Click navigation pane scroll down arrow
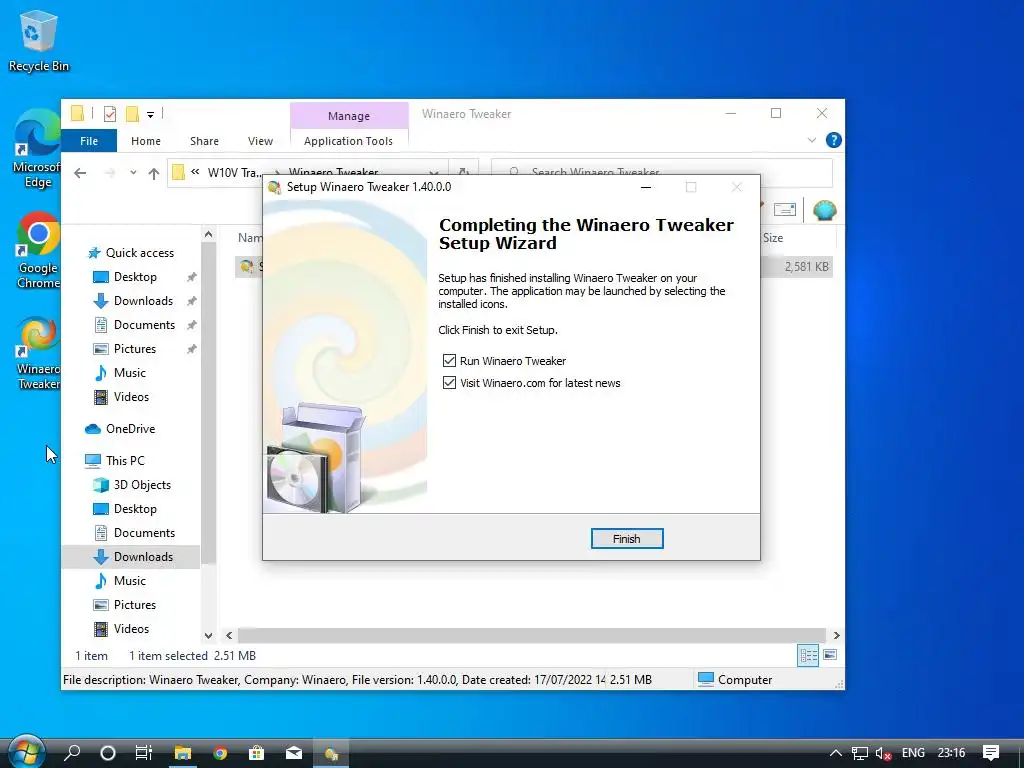This screenshot has width=1024, height=768. [208, 635]
